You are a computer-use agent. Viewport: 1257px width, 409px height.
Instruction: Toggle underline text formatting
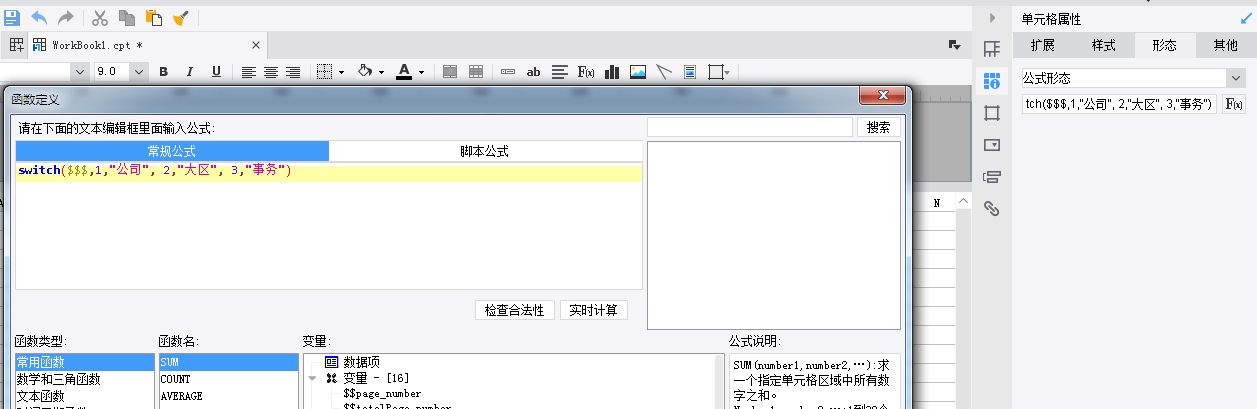[x=216, y=72]
